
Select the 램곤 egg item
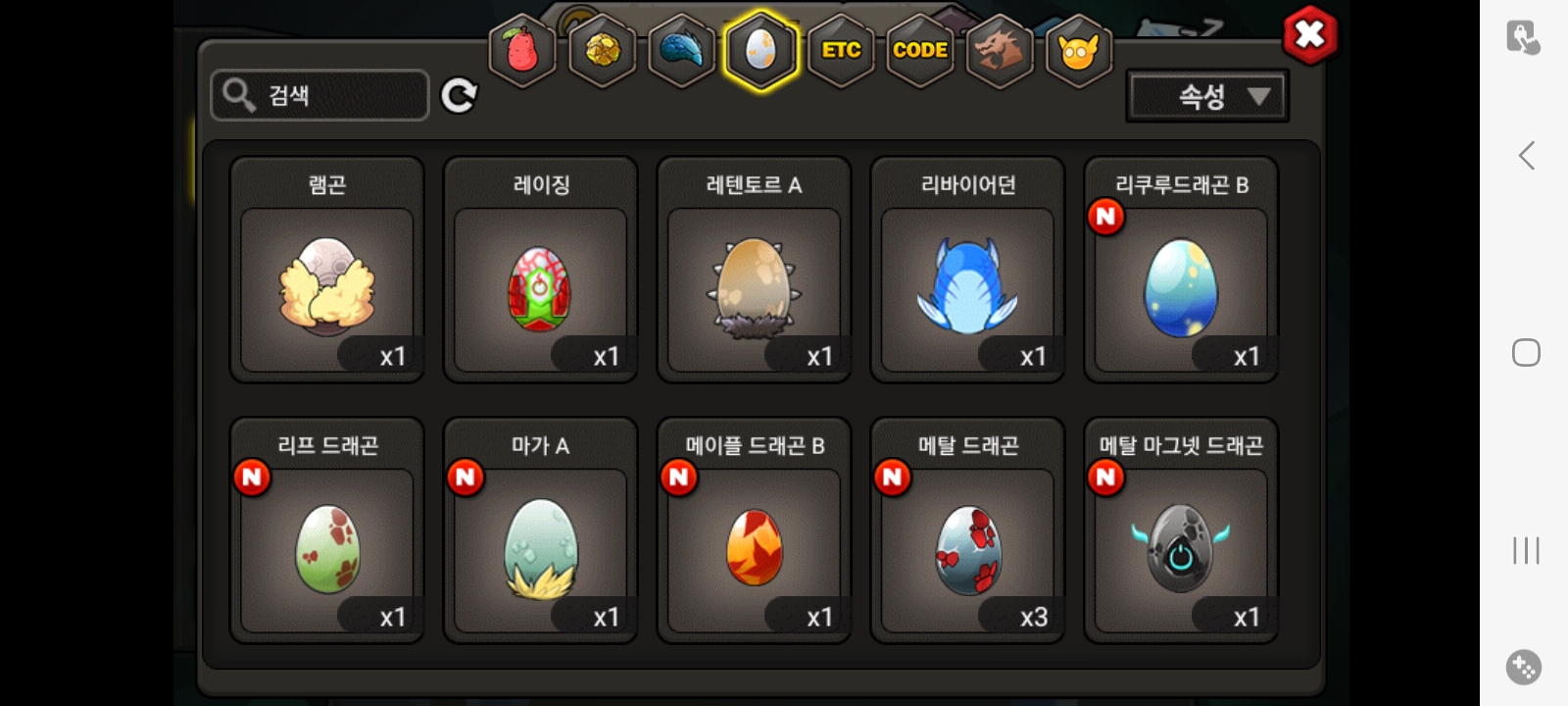tap(327, 270)
